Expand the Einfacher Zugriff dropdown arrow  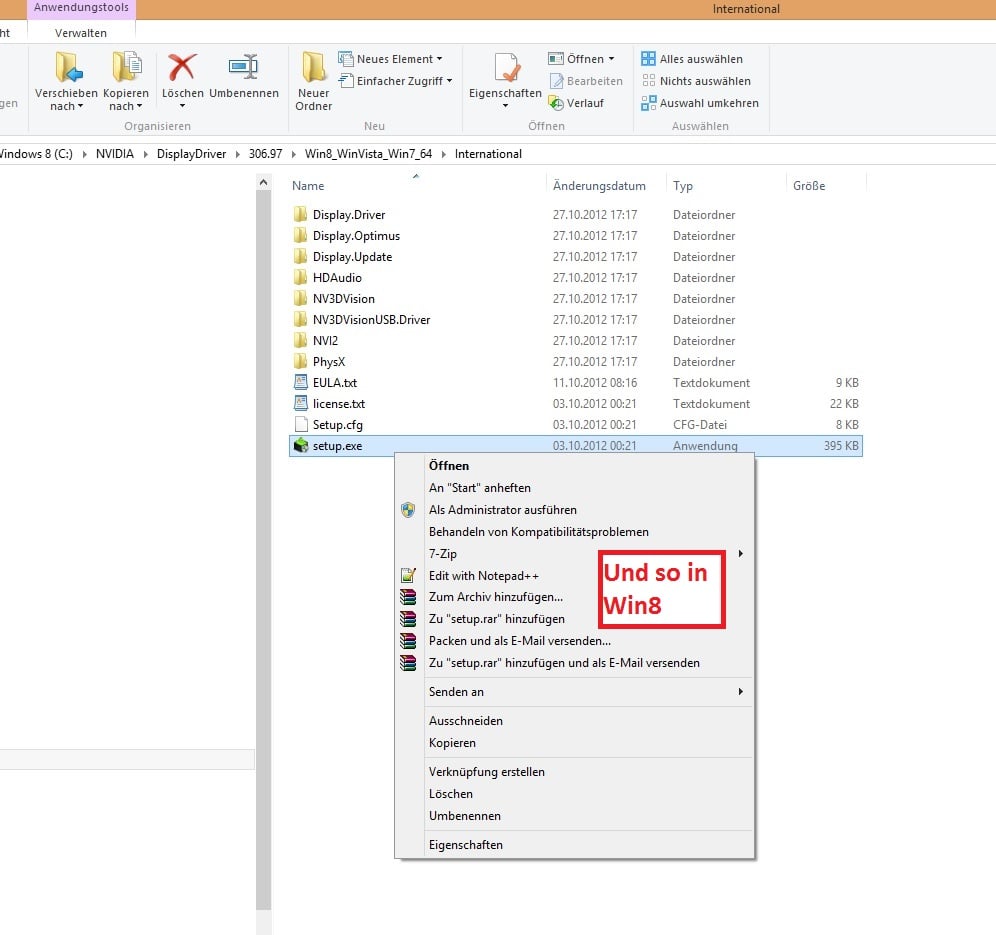(449, 81)
